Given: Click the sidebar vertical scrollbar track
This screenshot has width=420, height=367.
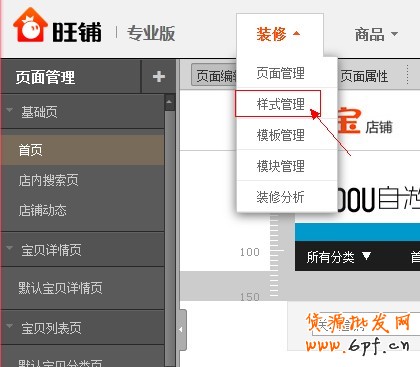Looking at the screenshot, I should point(170,237).
